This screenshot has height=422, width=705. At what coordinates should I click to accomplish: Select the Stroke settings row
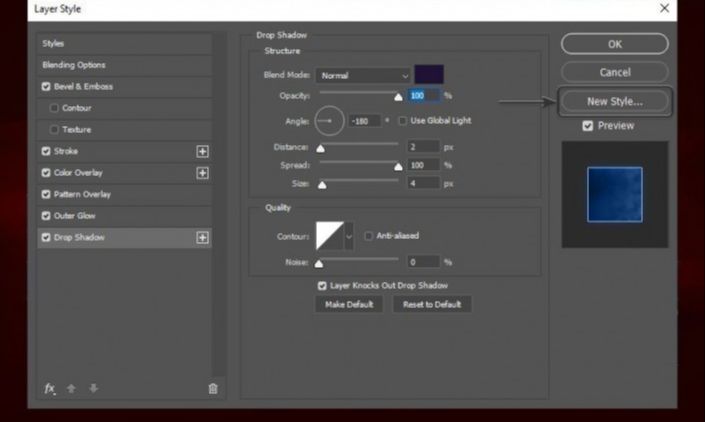click(x=124, y=151)
